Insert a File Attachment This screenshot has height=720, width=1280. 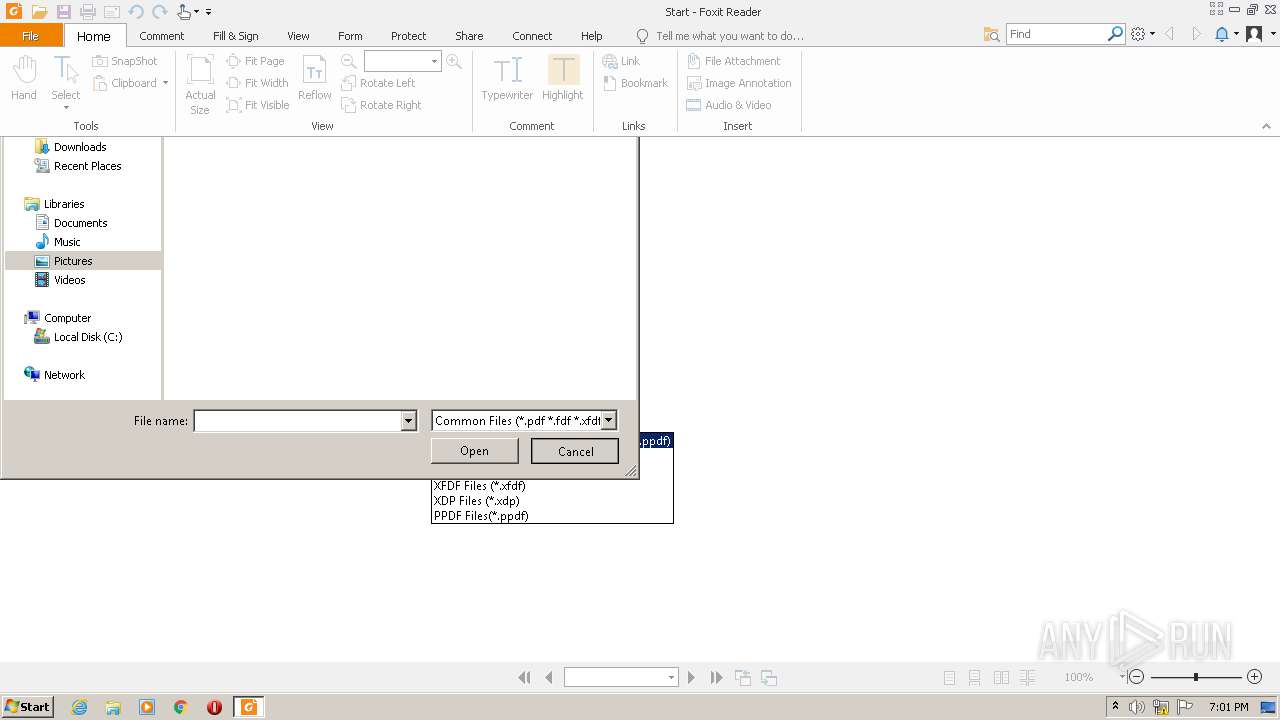(733, 61)
